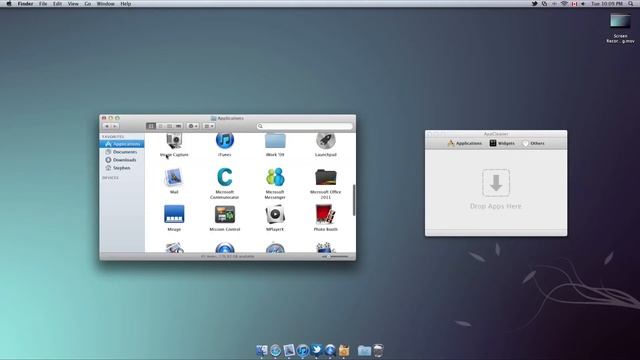The height and width of the screenshot is (360, 640).
Task: Select Stephen home folder in sidebar
Action: point(122,168)
